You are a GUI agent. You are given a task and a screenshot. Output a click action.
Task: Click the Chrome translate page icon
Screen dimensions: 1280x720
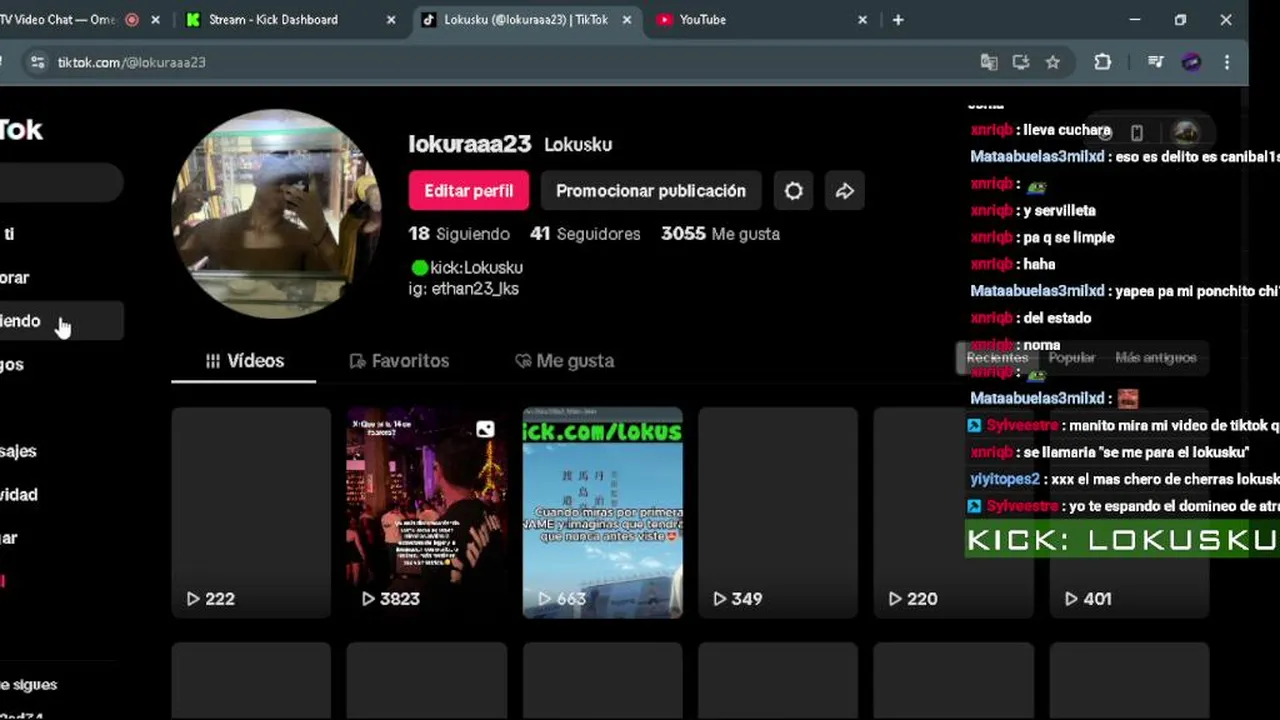tap(989, 62)
